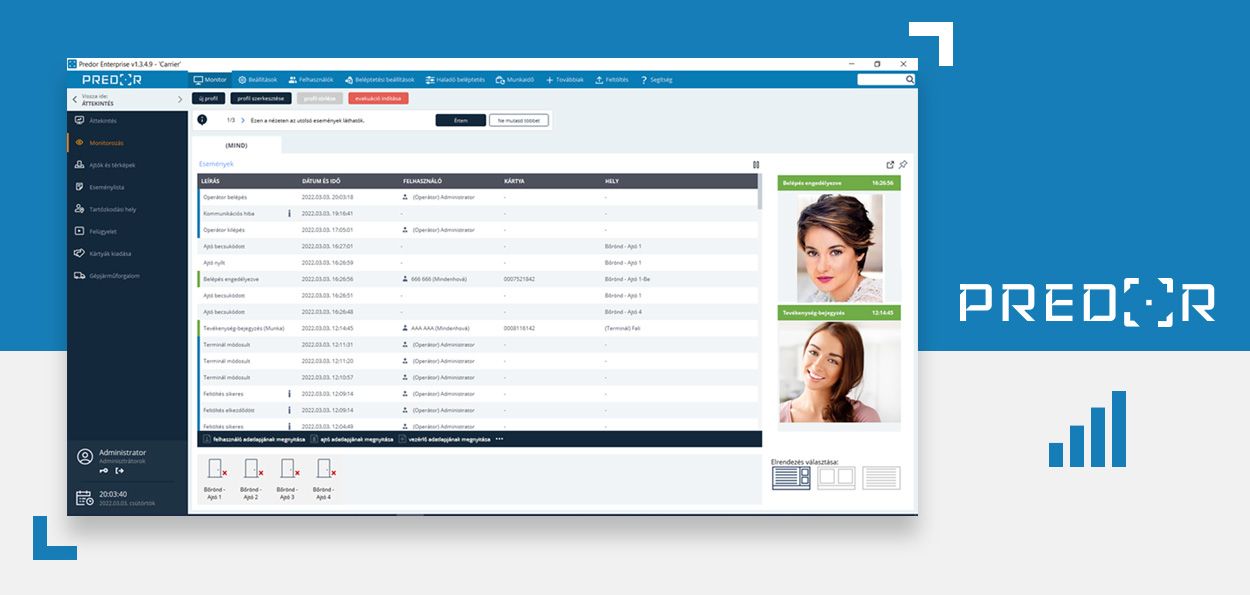Open the Haladó beléptetés menu

(455, 79)
